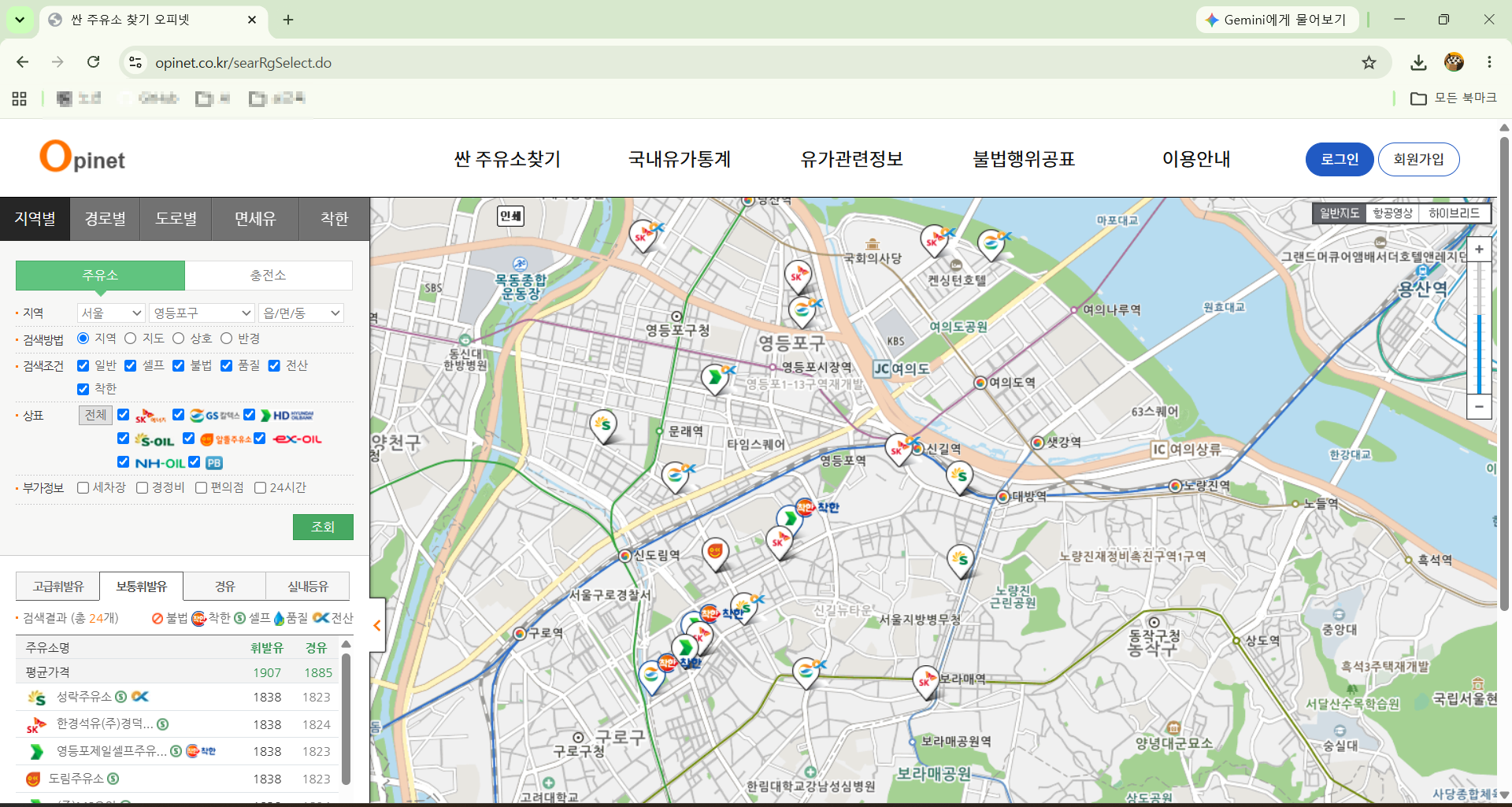Click SK station marker near 보라매역
Image resolution: width=1512 pixels, height=807 pixels.
926,682
